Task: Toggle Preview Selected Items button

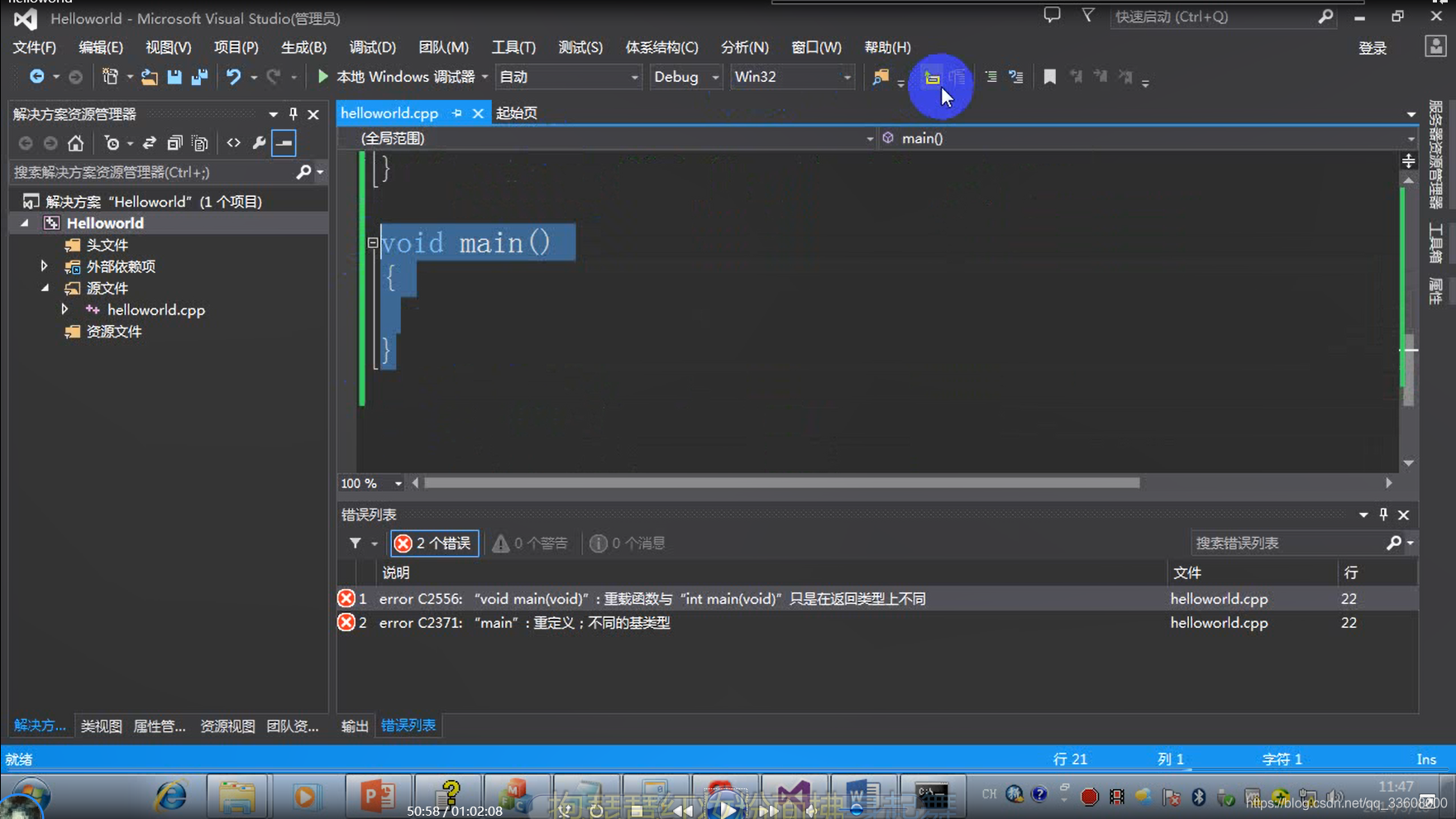Action: pos(284,143)
